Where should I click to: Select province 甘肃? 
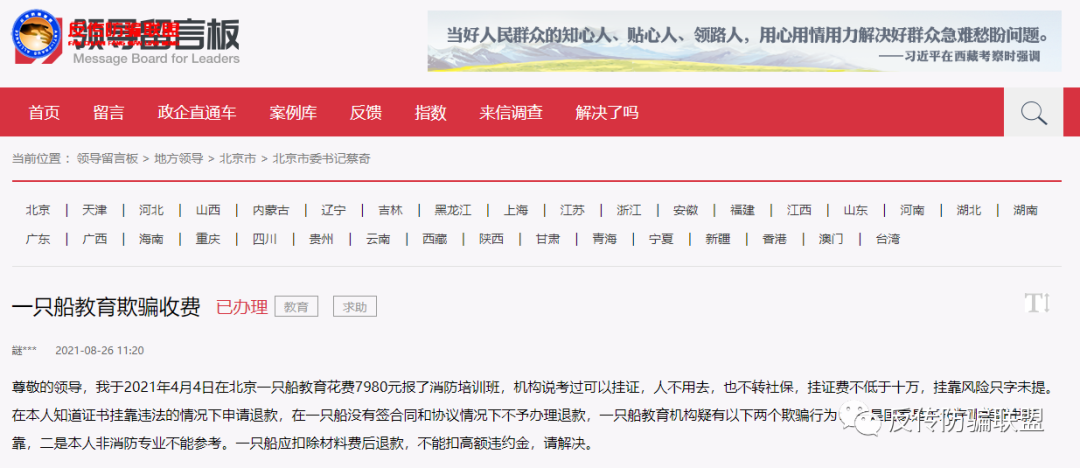click(548, 239)
